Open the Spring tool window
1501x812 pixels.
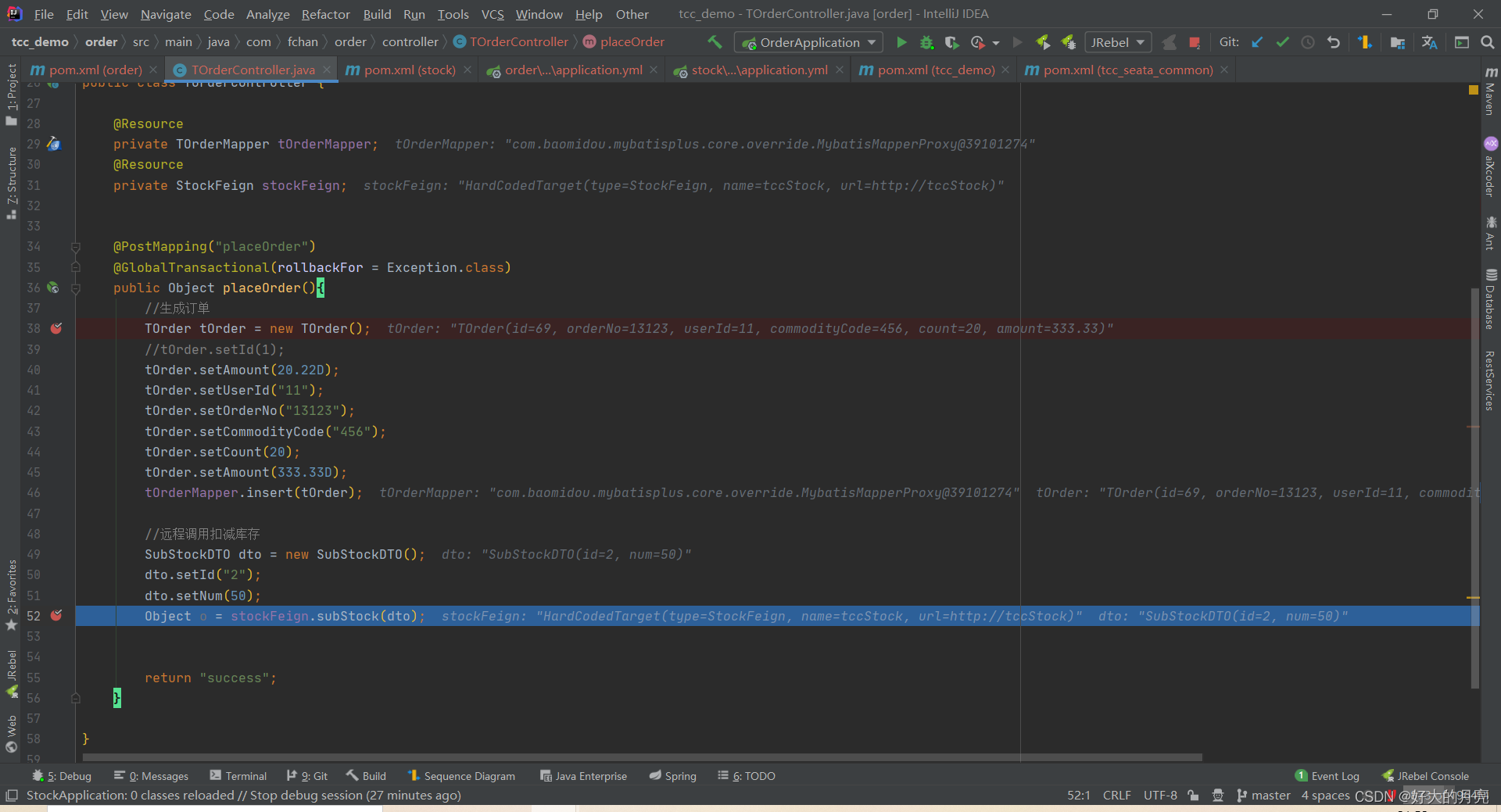coord(673,776)
